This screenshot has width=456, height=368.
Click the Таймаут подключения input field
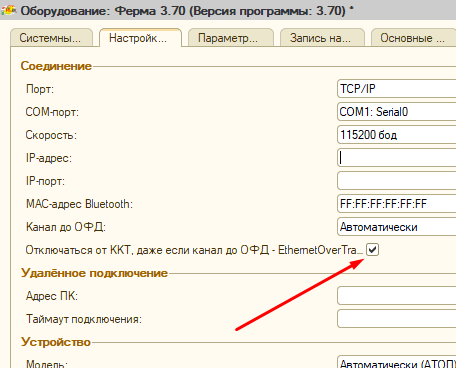point(397,319)
